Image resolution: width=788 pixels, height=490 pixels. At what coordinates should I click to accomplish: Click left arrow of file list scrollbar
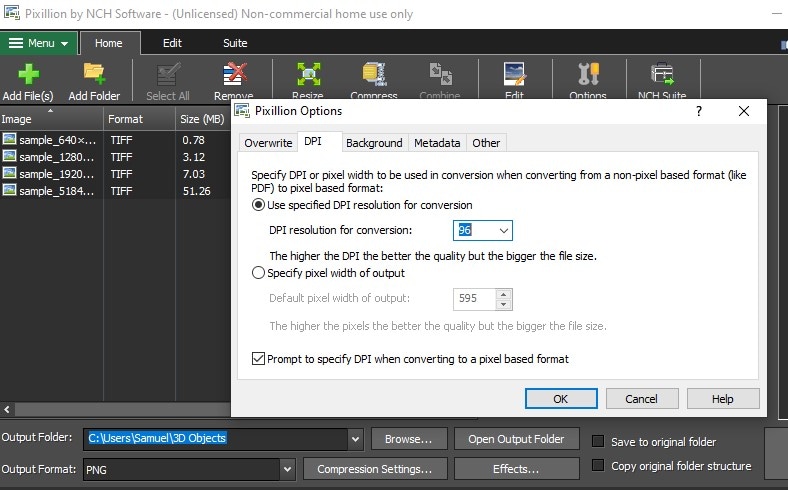[x=7, y=410]
